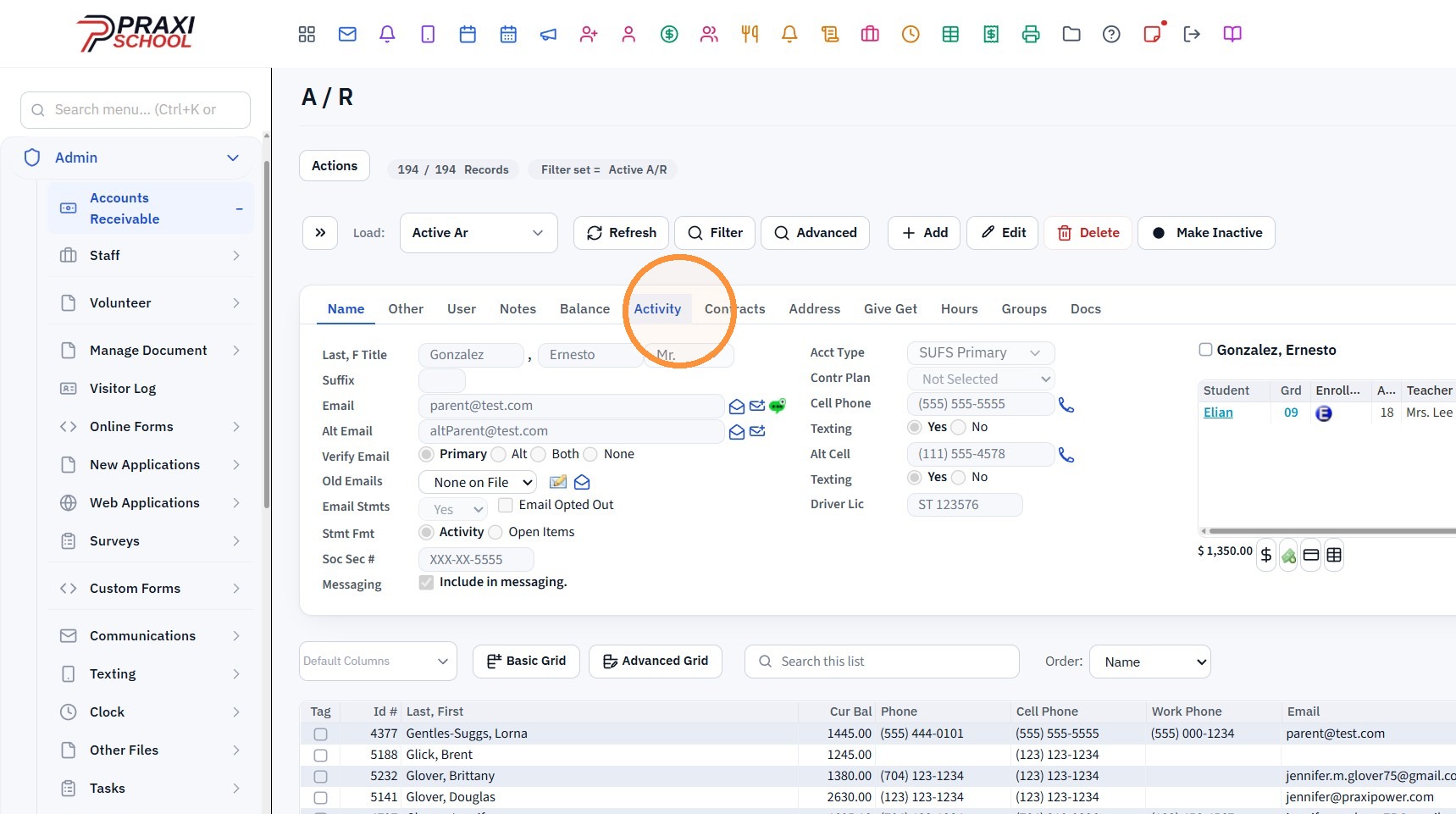Switch to the Activity tab

pyautogui.click(x=657, y=309)
